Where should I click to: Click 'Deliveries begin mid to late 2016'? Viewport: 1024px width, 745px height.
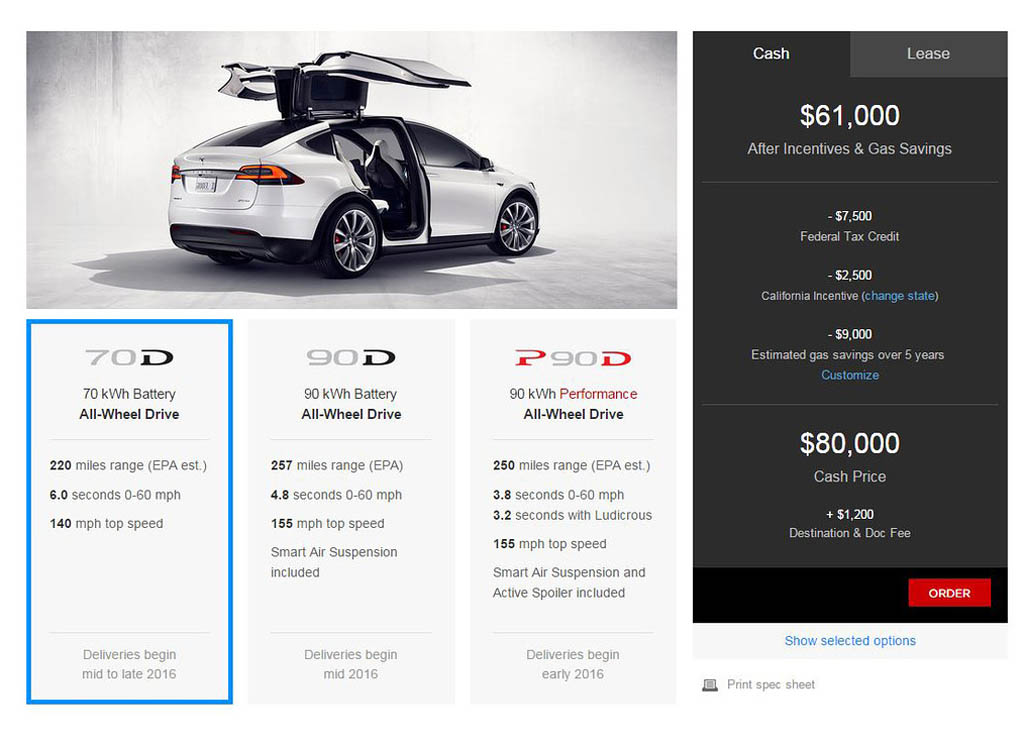pos(129,664)
